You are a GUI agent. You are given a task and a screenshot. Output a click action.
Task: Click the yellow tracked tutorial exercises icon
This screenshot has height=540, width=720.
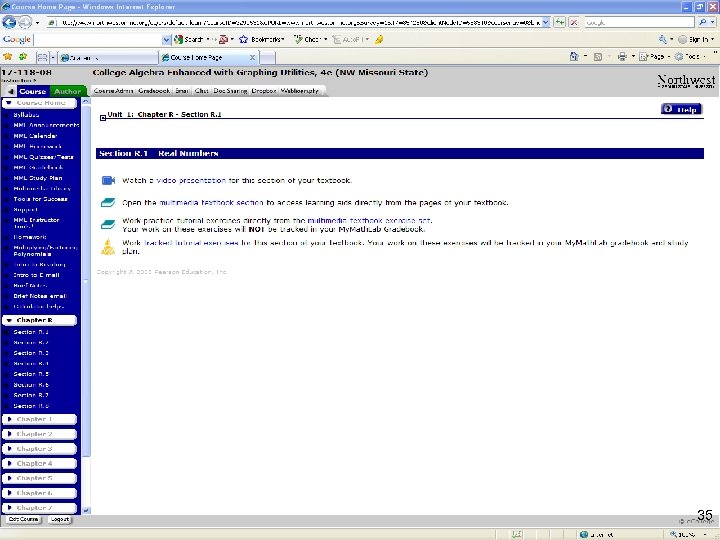tap(108, 247)
